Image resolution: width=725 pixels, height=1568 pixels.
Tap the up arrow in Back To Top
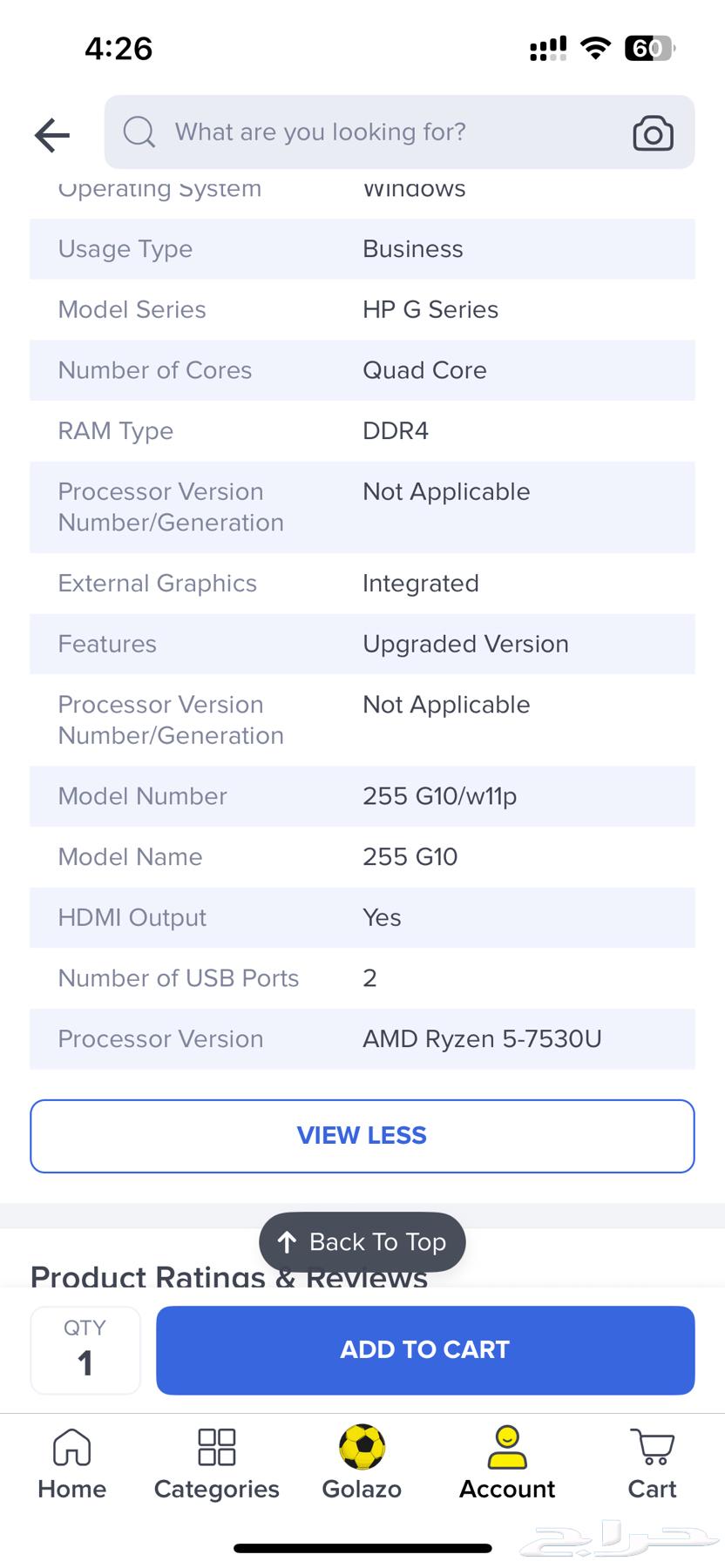(x=287, y=1242)
